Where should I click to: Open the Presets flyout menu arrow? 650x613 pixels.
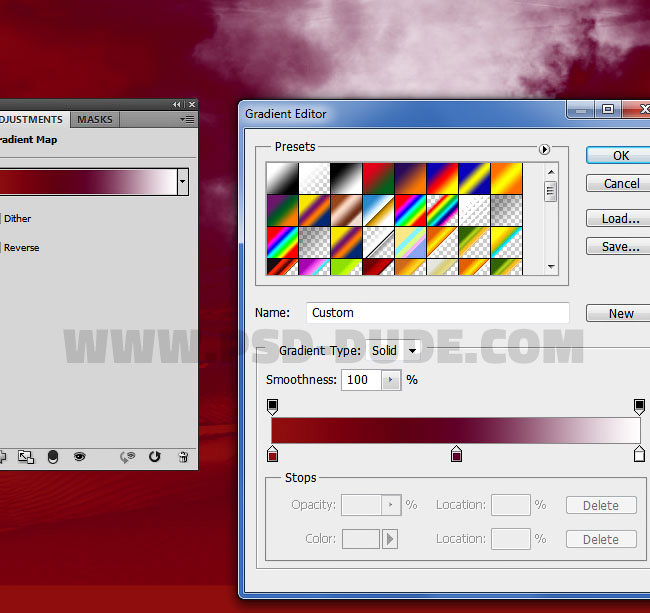point(544,149)
